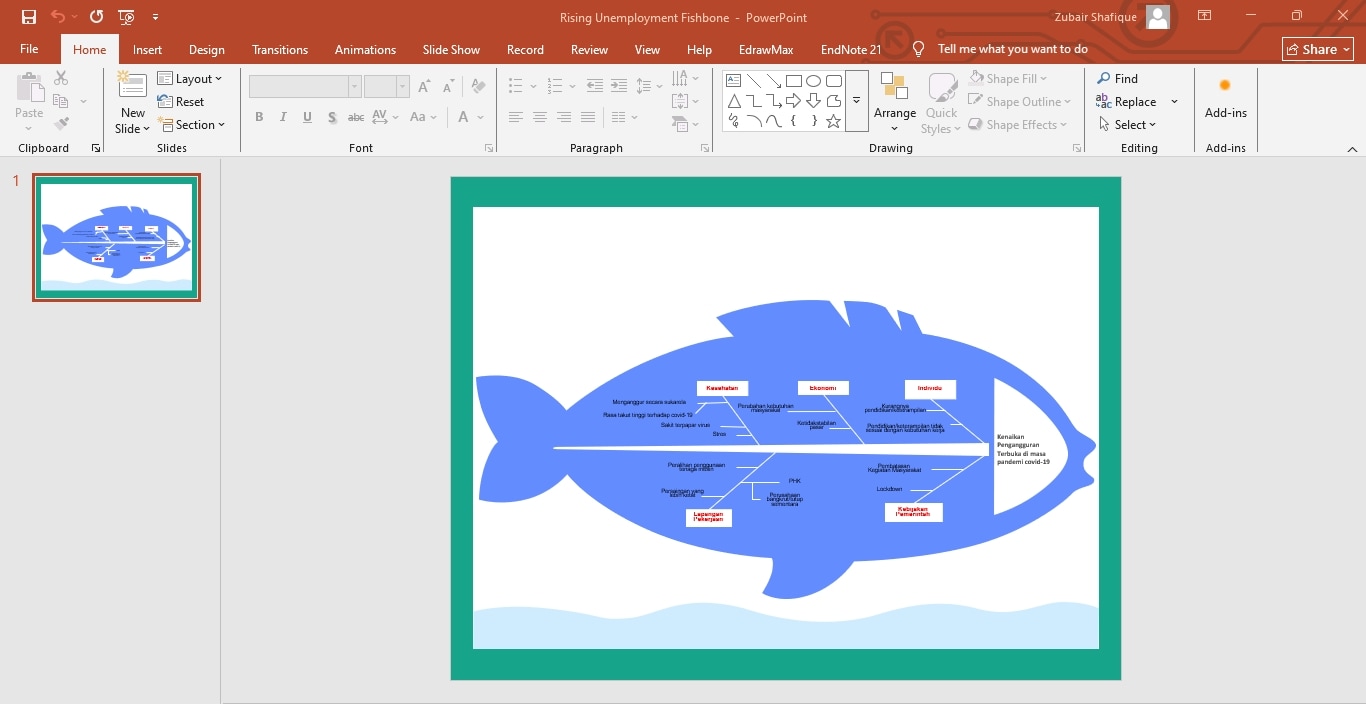Activate the Format Painter
This screenshot has height=704, width=1366.
(x=60, y=123)
